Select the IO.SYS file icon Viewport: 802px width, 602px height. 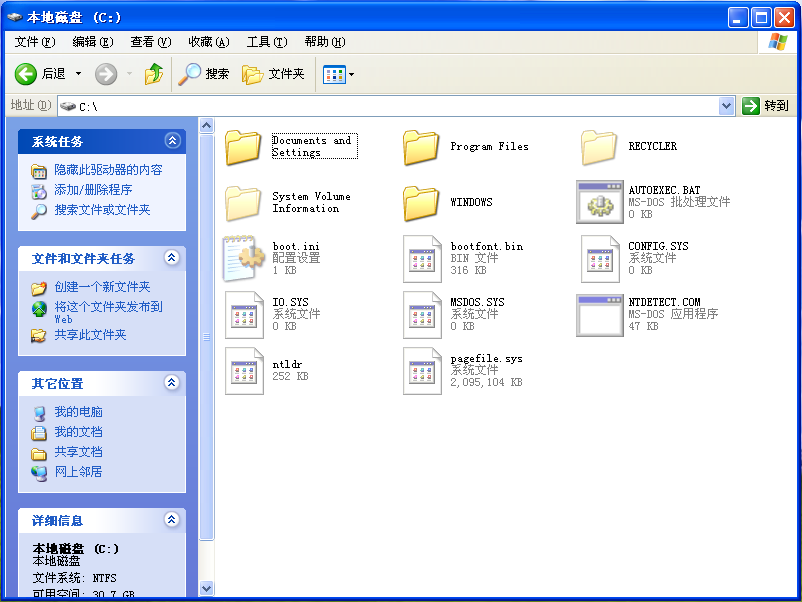coord(244,315)
